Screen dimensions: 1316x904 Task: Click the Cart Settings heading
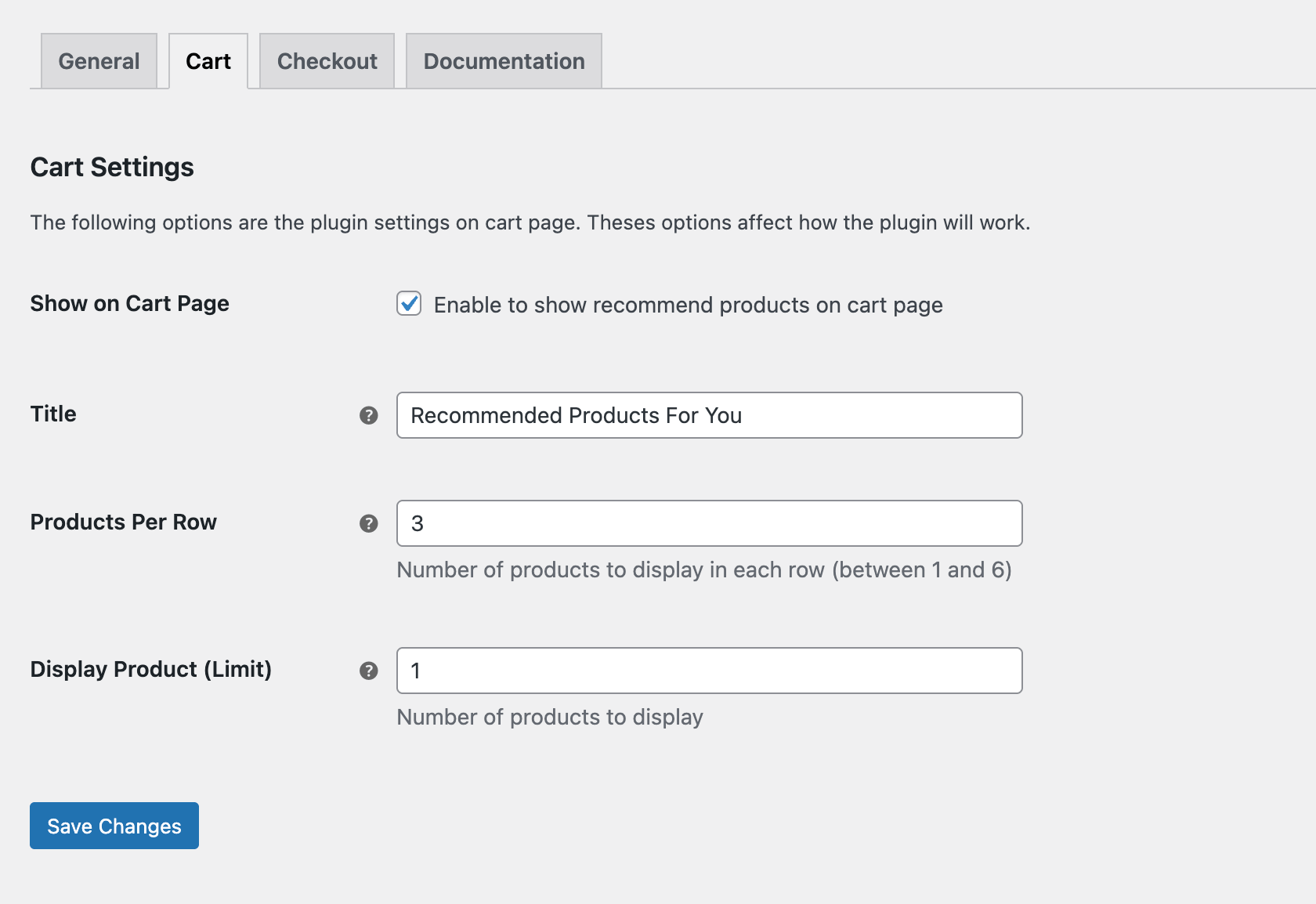coord(112,166)
